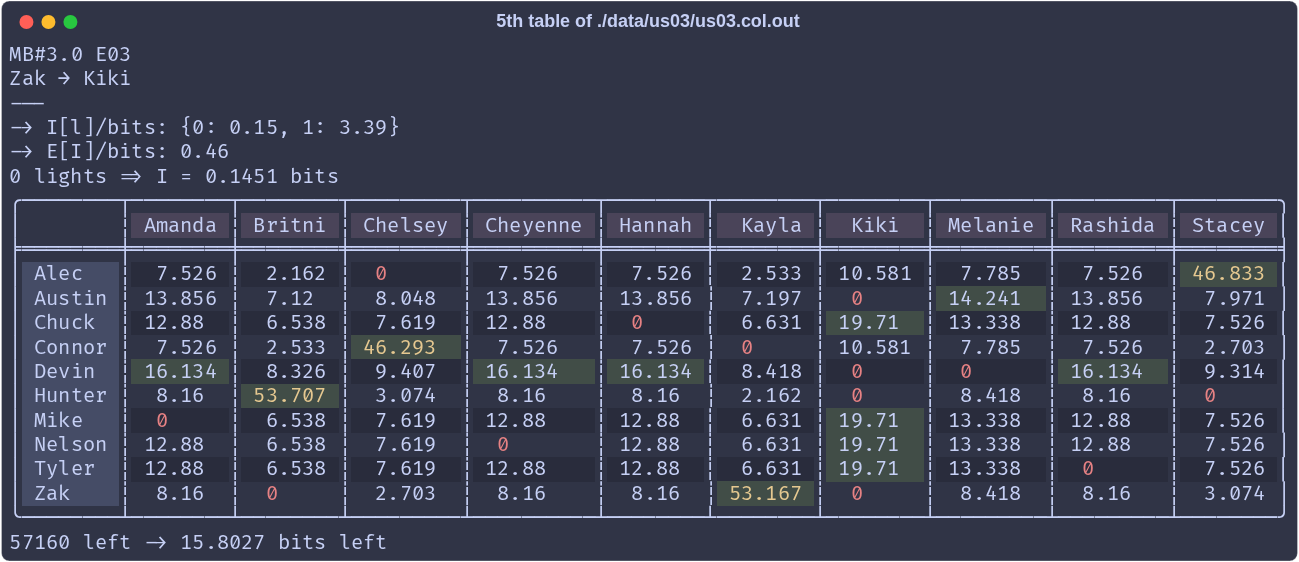The height and width of the screenshot is (562, 1299).
Task: Click the highlighted 46.293 cell in Connor's row
Action: pyautogui.click(x=406, y=347)
